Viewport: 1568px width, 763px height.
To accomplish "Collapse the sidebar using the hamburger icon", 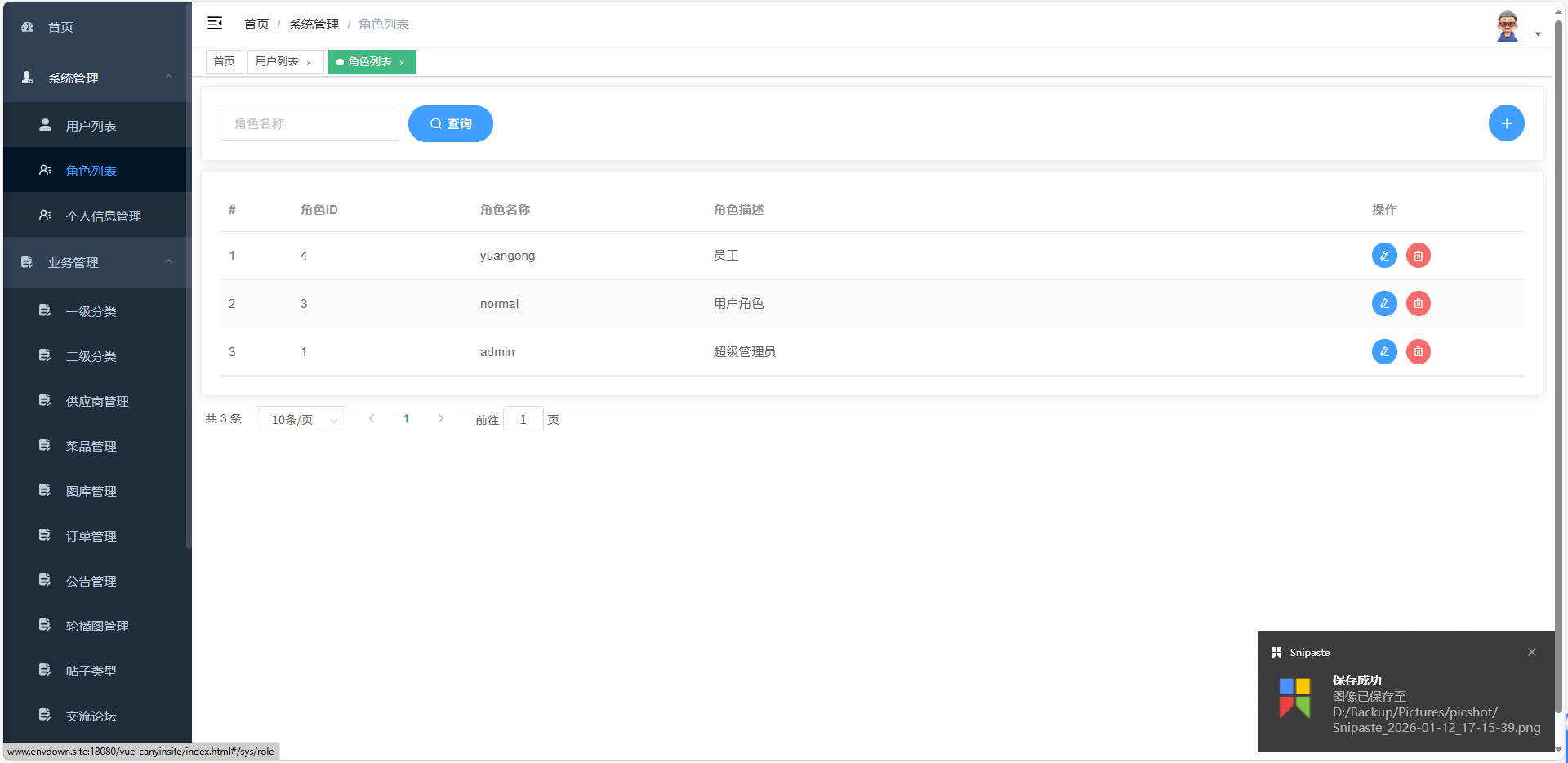I will (215, 23).
